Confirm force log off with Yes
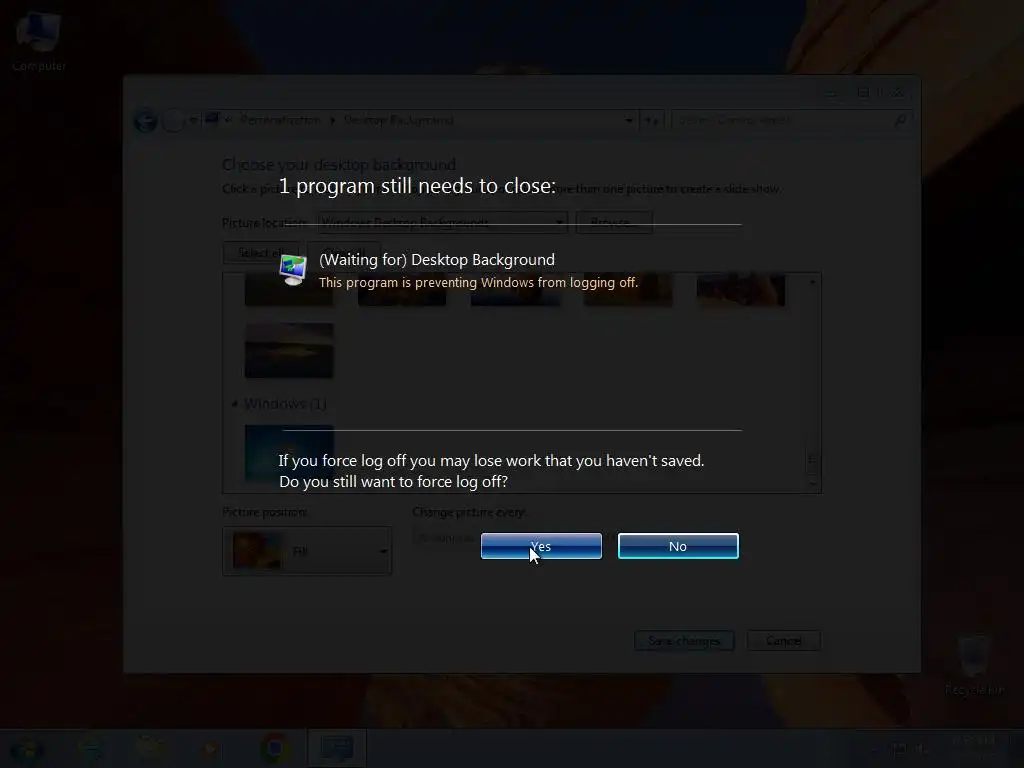 click(x=541, y=546)
